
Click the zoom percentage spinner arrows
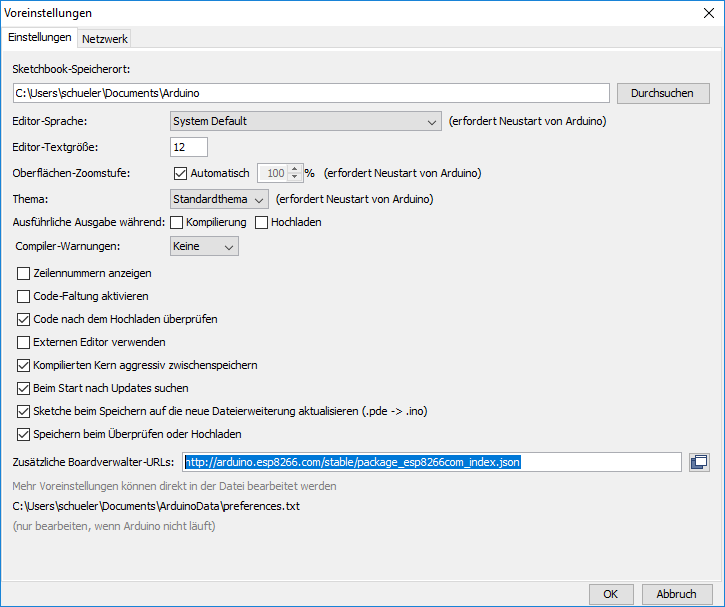[x=295, y=173]
